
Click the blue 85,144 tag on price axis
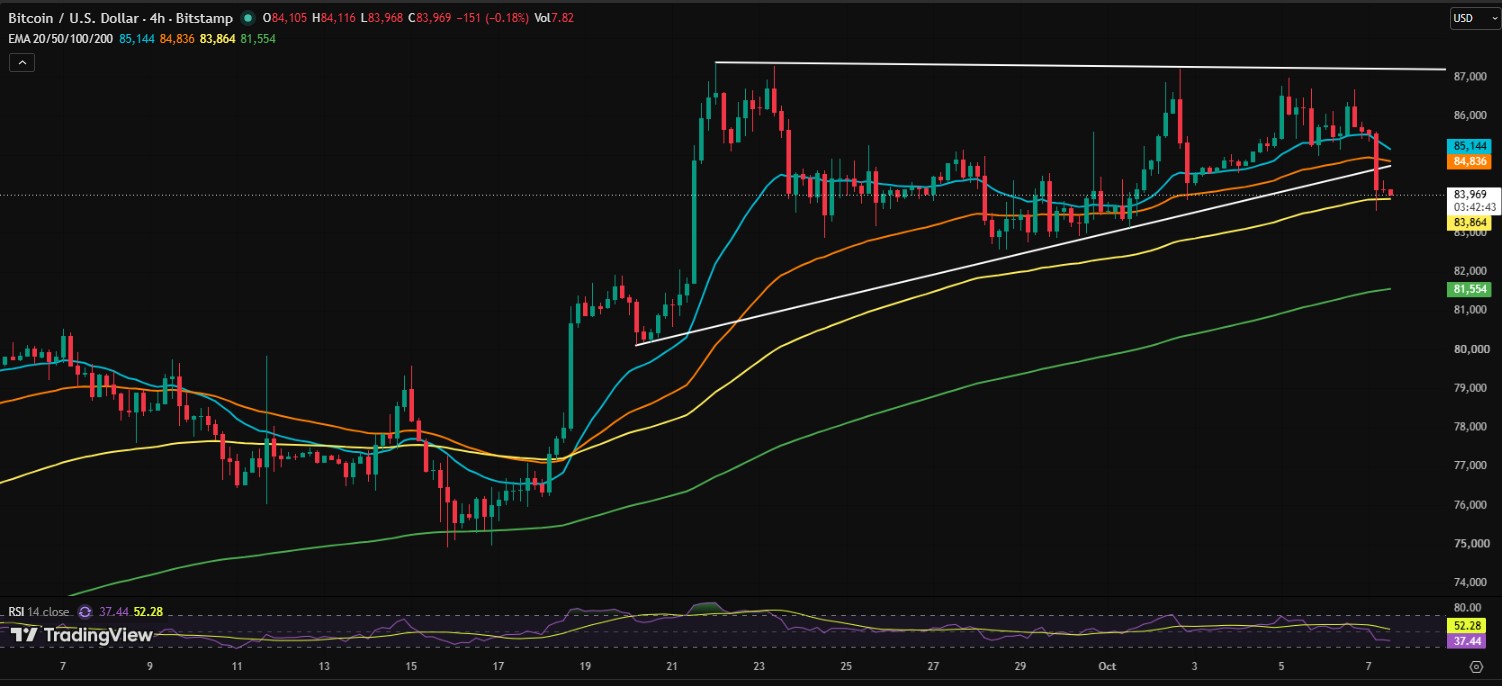[x=1468, y=146]
